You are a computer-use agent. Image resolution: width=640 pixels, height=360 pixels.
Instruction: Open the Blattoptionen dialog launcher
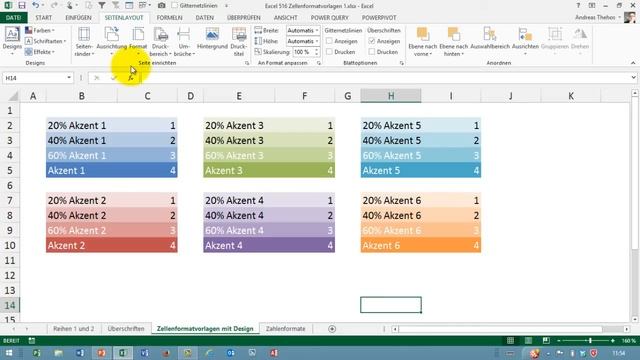click(x=402, y=63)
